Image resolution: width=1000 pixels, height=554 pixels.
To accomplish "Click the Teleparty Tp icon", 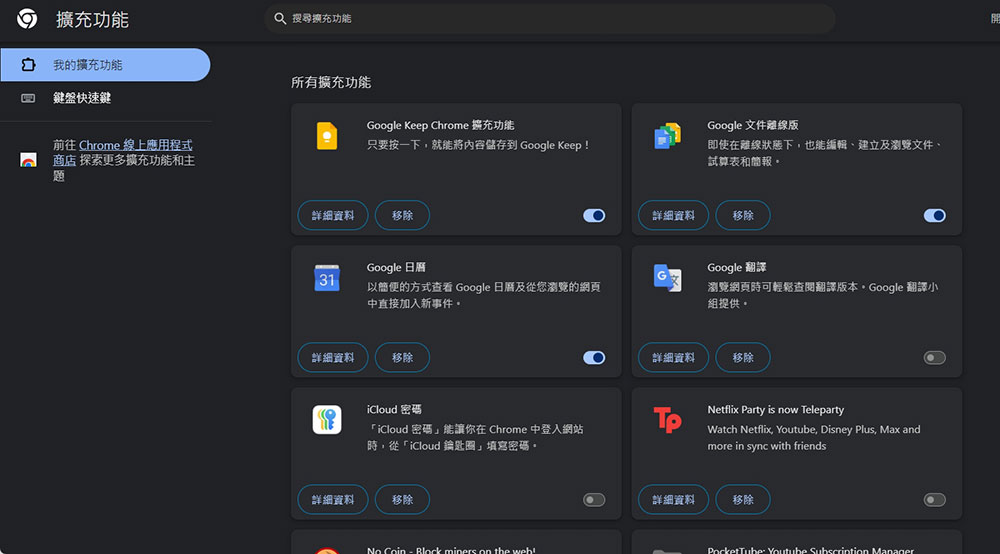I will tap(667, 420).
